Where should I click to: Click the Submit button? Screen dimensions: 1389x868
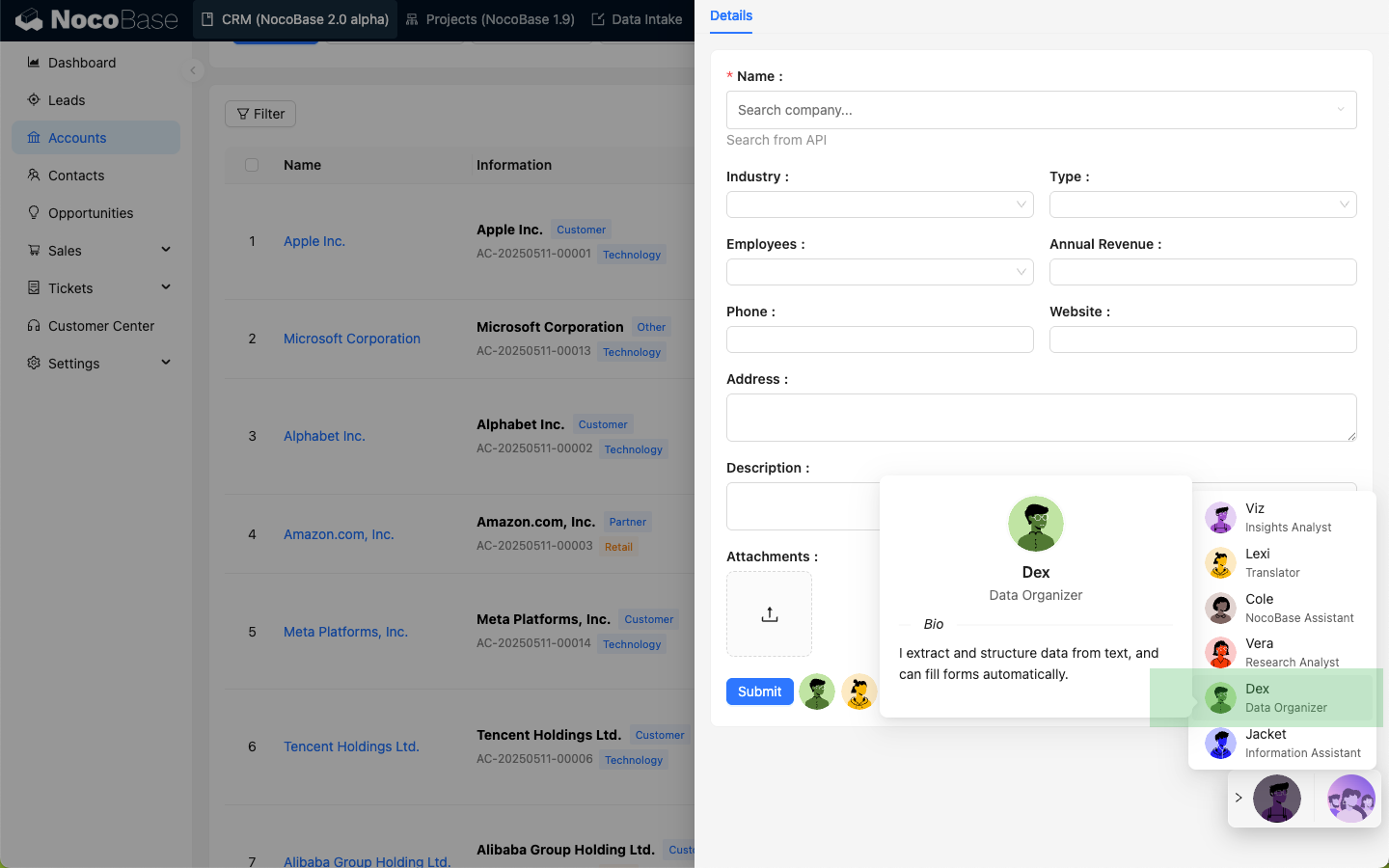coord(759,692)
